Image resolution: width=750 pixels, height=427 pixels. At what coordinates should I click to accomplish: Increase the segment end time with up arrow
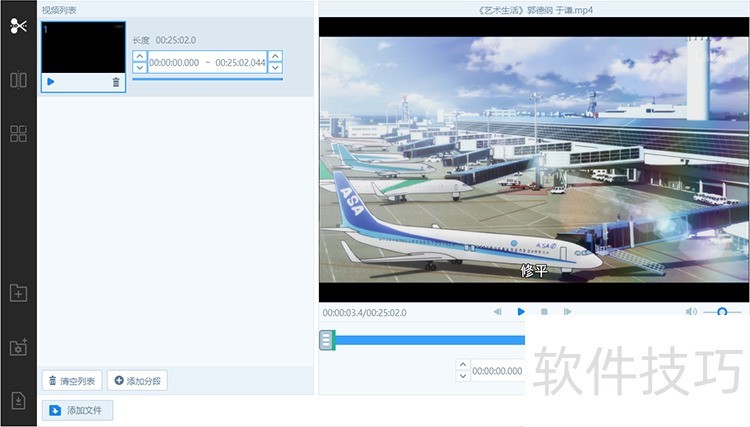coord(275,56)
